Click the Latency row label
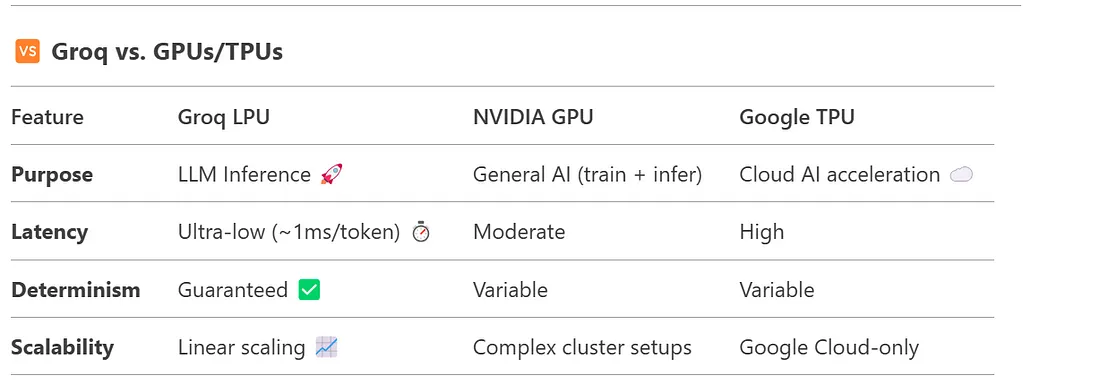Viewport: 1100px width, 382px height. click(49, 232)
